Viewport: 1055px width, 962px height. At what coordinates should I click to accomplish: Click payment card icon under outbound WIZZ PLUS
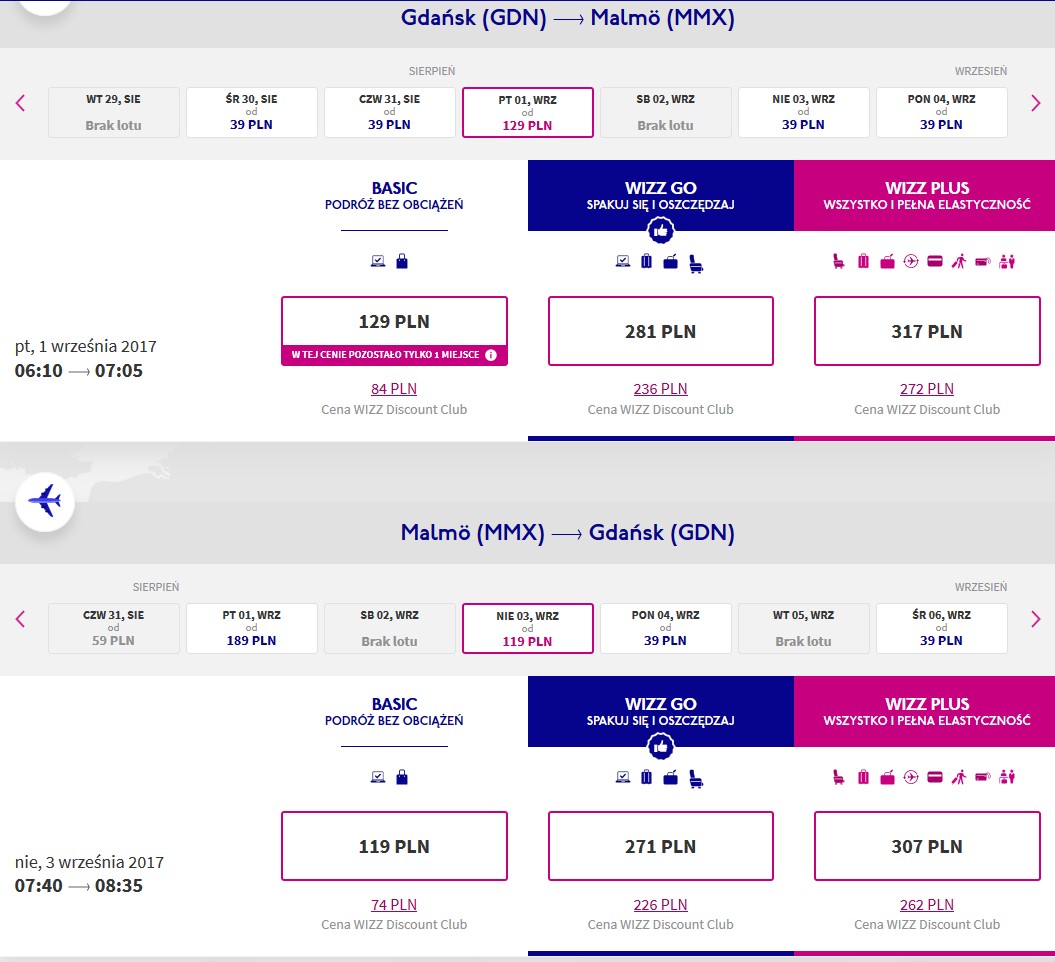click(935, 261)
